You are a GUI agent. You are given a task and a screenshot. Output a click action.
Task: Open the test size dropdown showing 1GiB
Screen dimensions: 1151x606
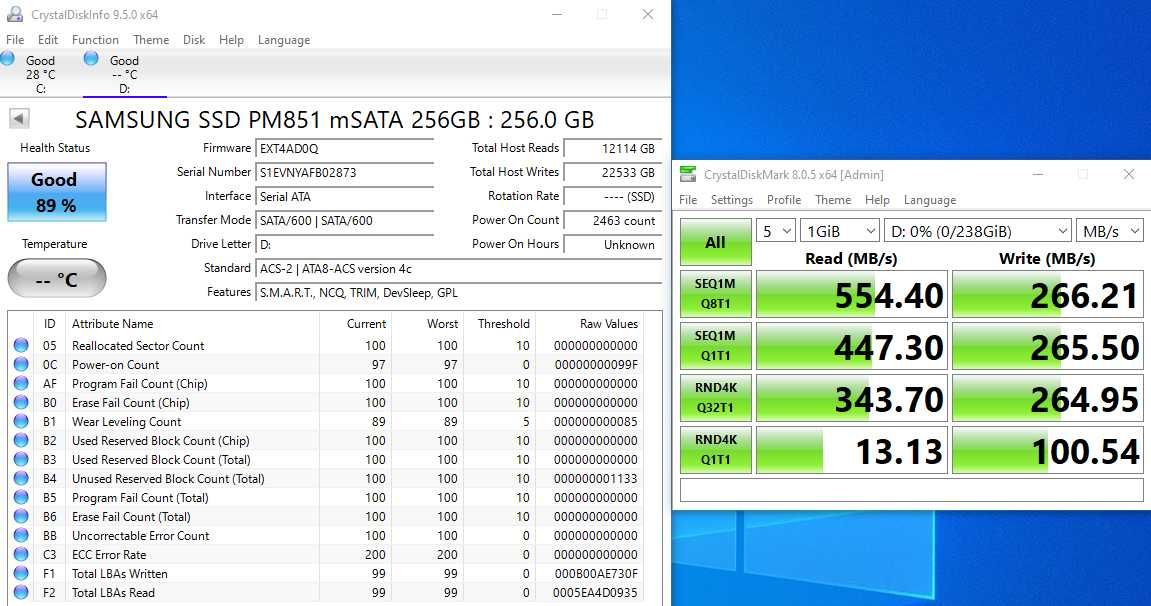point(840,231)
